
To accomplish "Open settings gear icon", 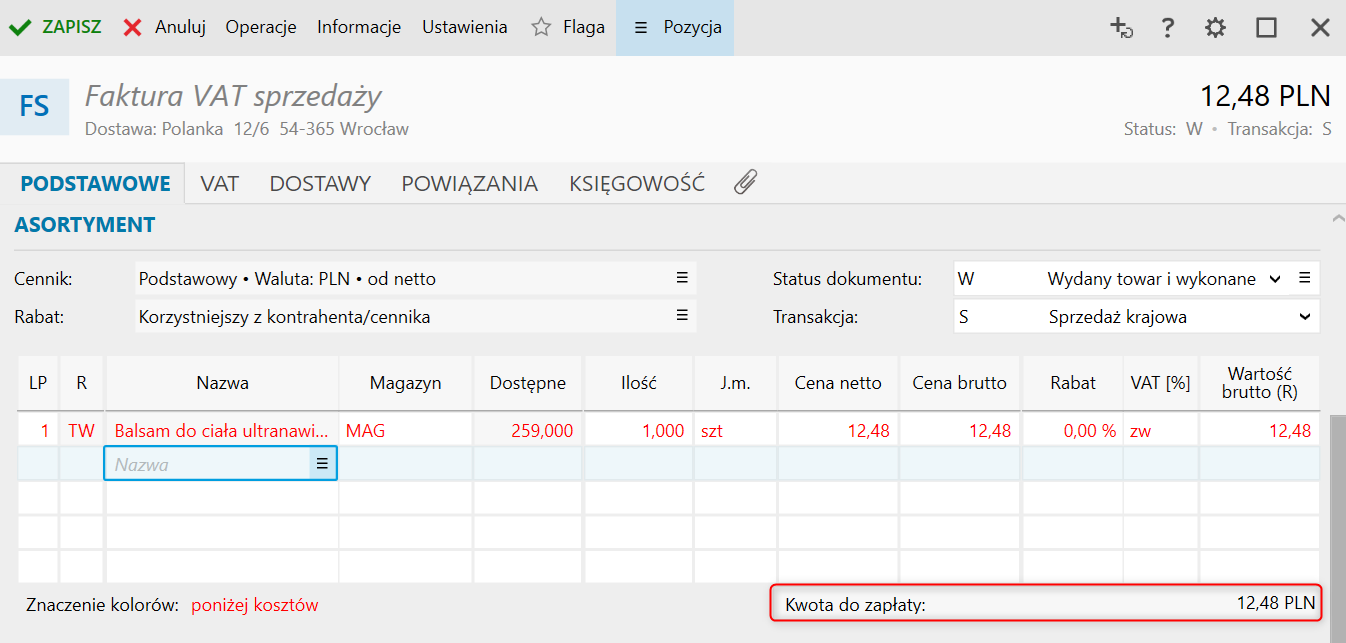I will click(x=1215, y=28).
